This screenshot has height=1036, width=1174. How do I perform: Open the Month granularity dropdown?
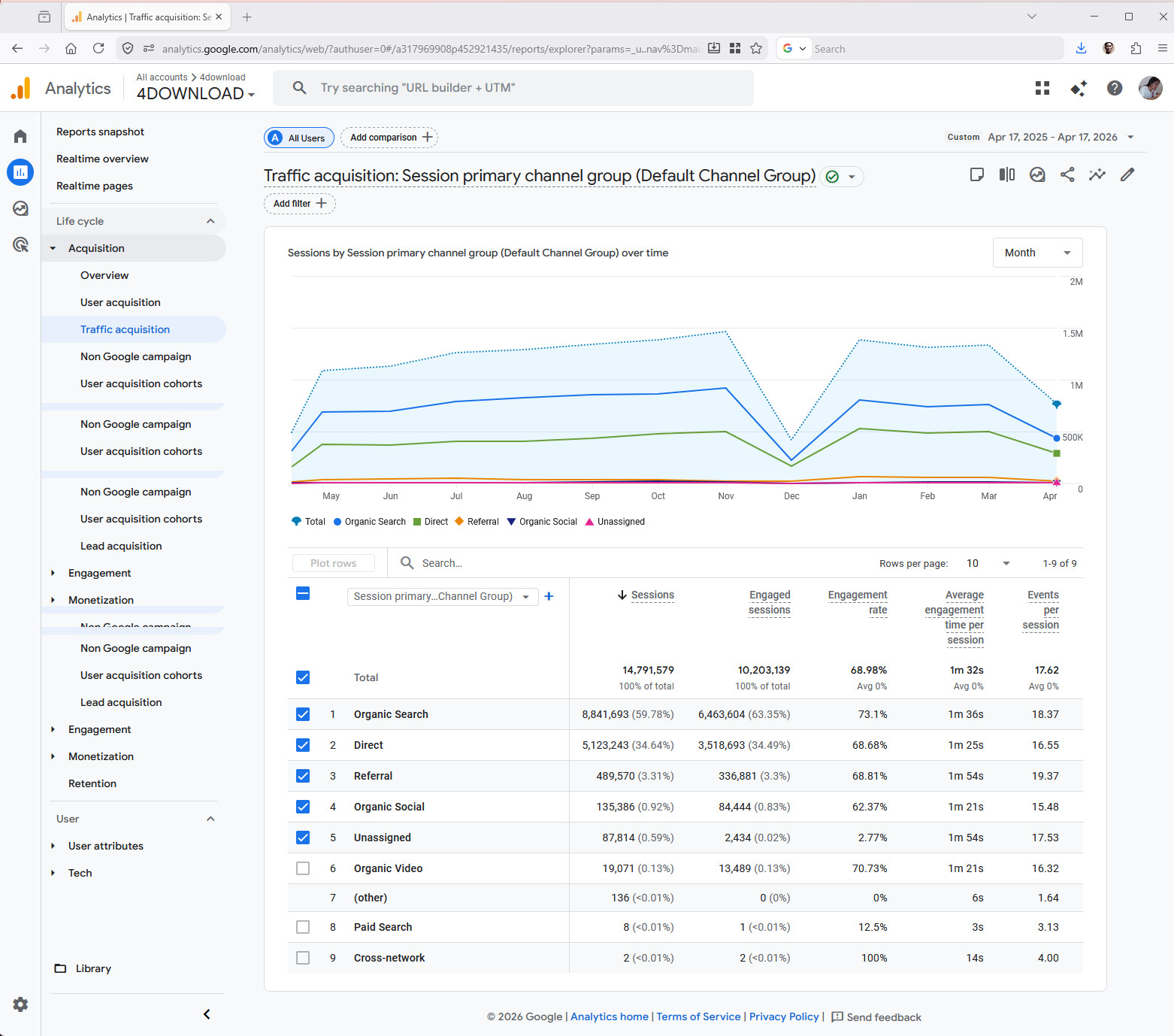point(1037,253)
